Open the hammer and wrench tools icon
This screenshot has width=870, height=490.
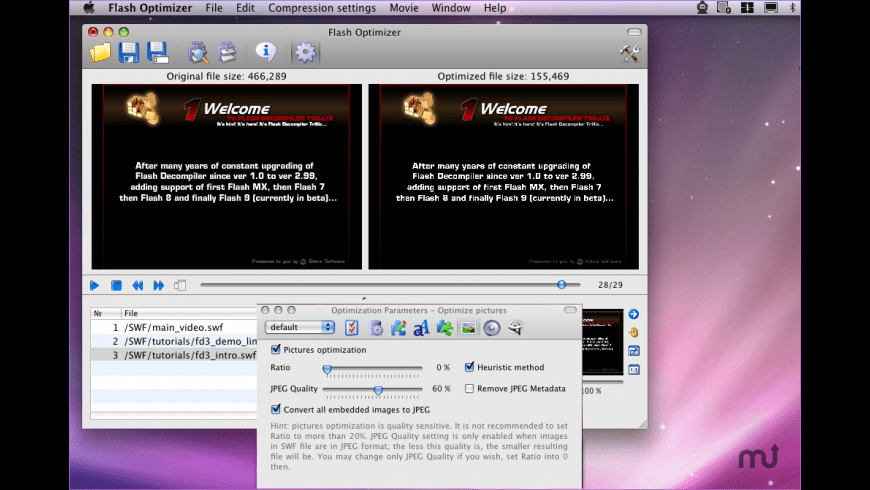tap(629, 53)
